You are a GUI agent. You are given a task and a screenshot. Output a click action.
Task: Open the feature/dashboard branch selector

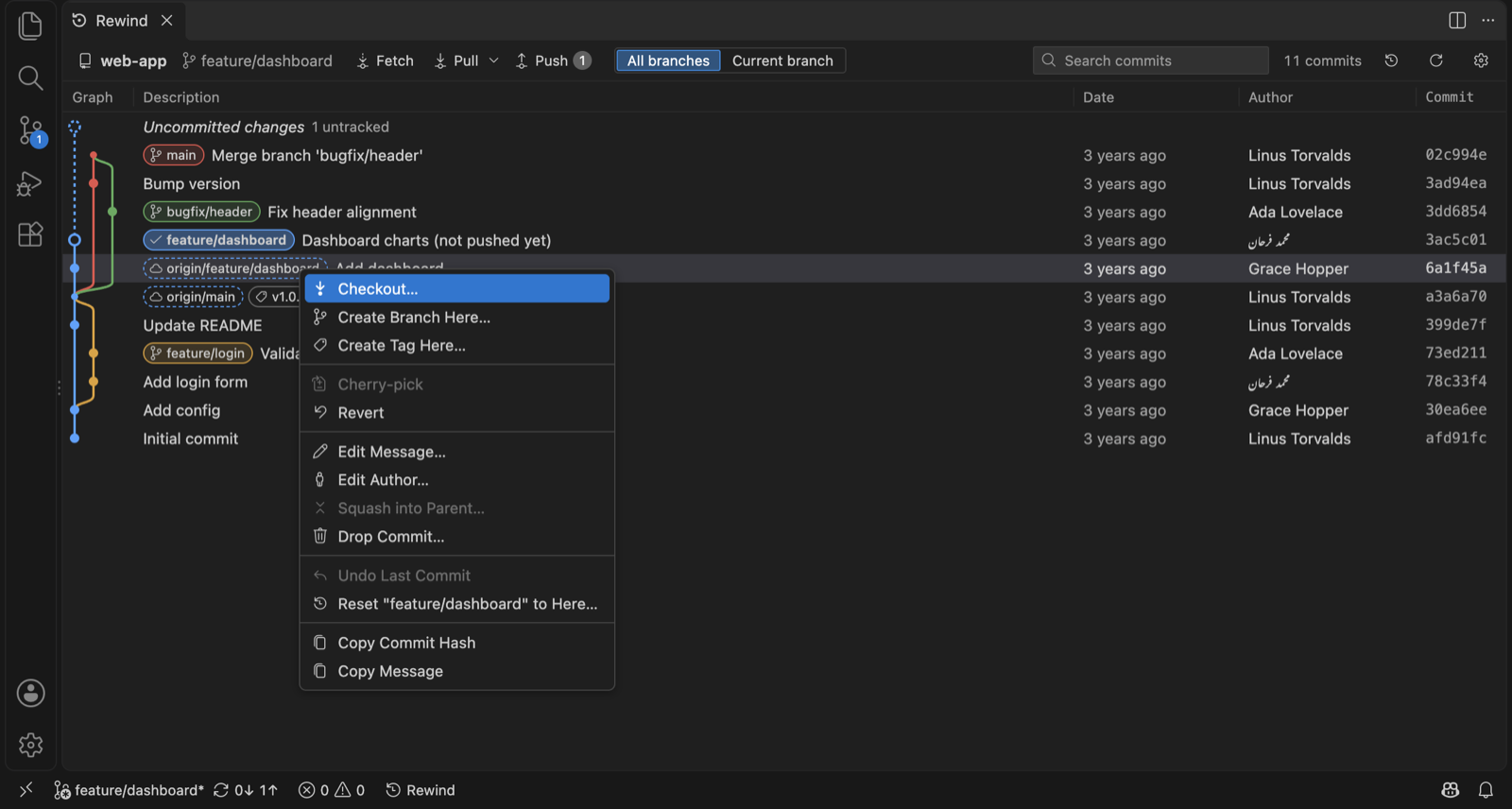point(257,60)
